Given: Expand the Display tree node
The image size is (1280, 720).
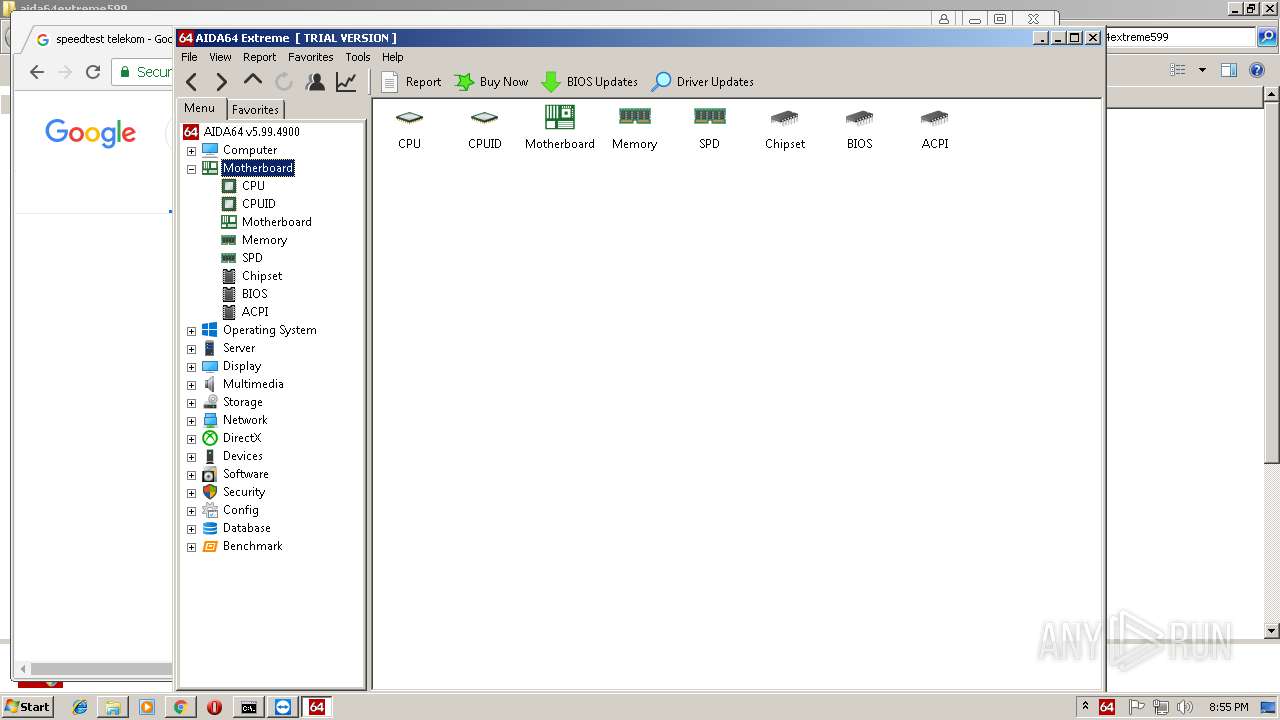Looking at the screenshot, I should point(191,366).
